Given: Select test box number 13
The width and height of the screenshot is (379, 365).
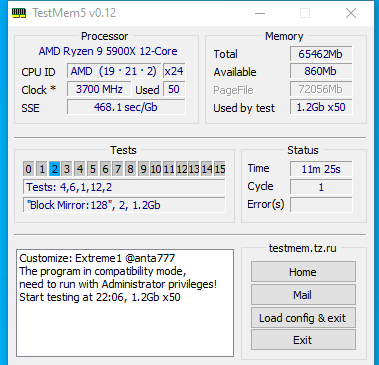Looking at the screenshot, I should (194, 169).
